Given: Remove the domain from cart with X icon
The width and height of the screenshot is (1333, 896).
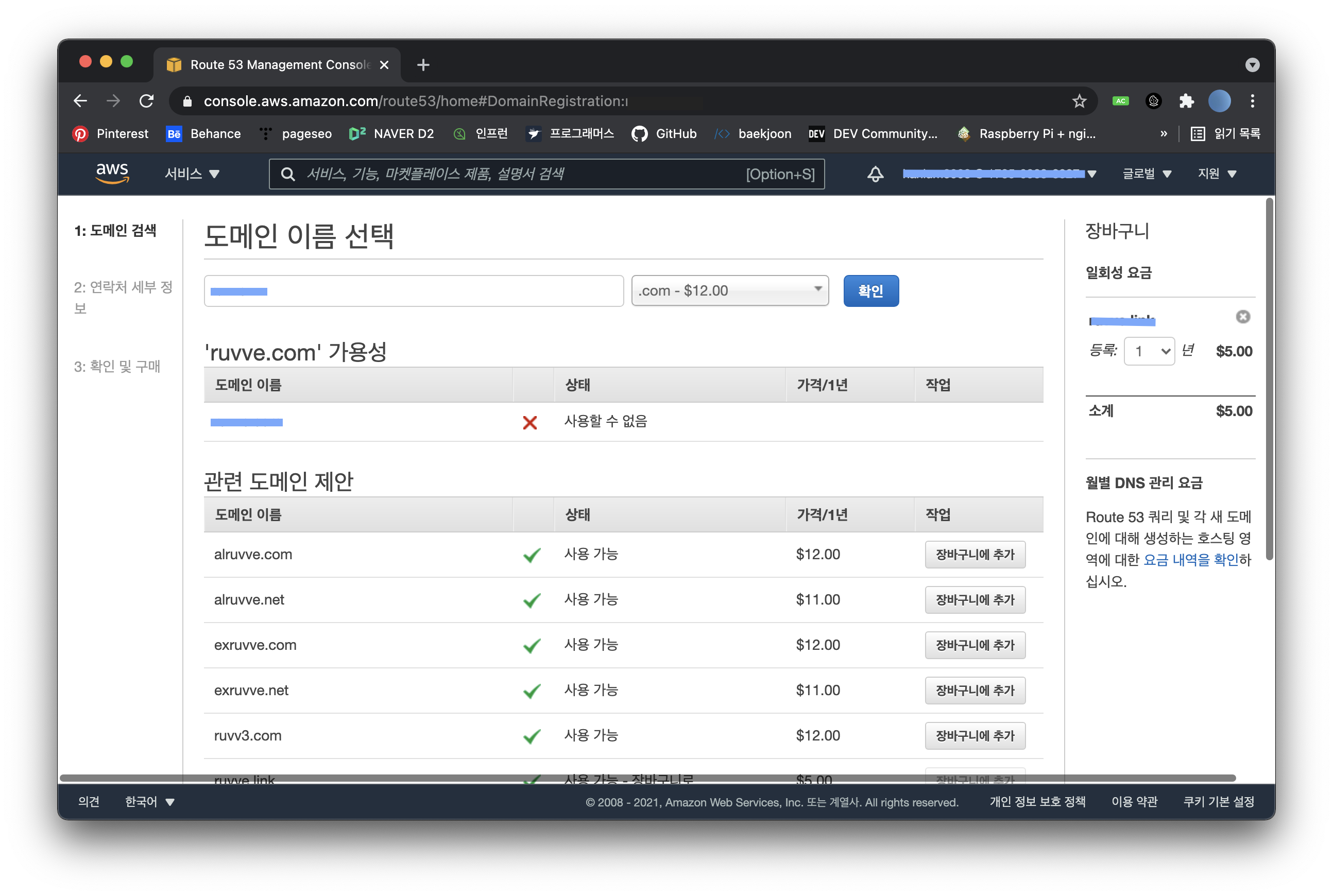Looking at the screenshot, I should coord(1243,317).
